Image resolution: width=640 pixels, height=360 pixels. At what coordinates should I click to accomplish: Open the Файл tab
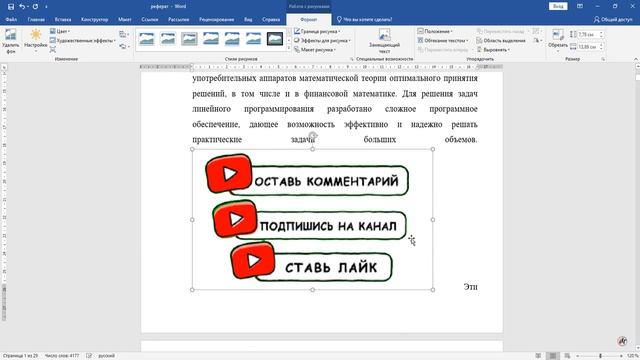(11, 19)
